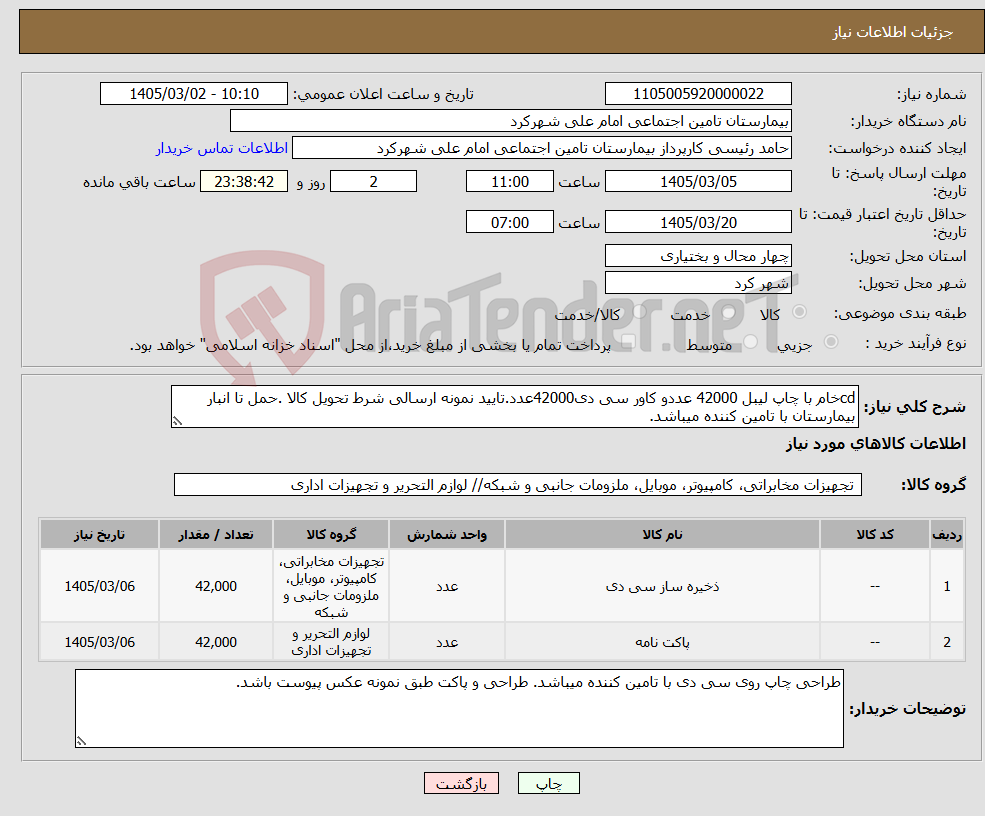This screenshot has width=985, height=816.
Task: Click the row number 1 cell
Action: pos(947,586)
